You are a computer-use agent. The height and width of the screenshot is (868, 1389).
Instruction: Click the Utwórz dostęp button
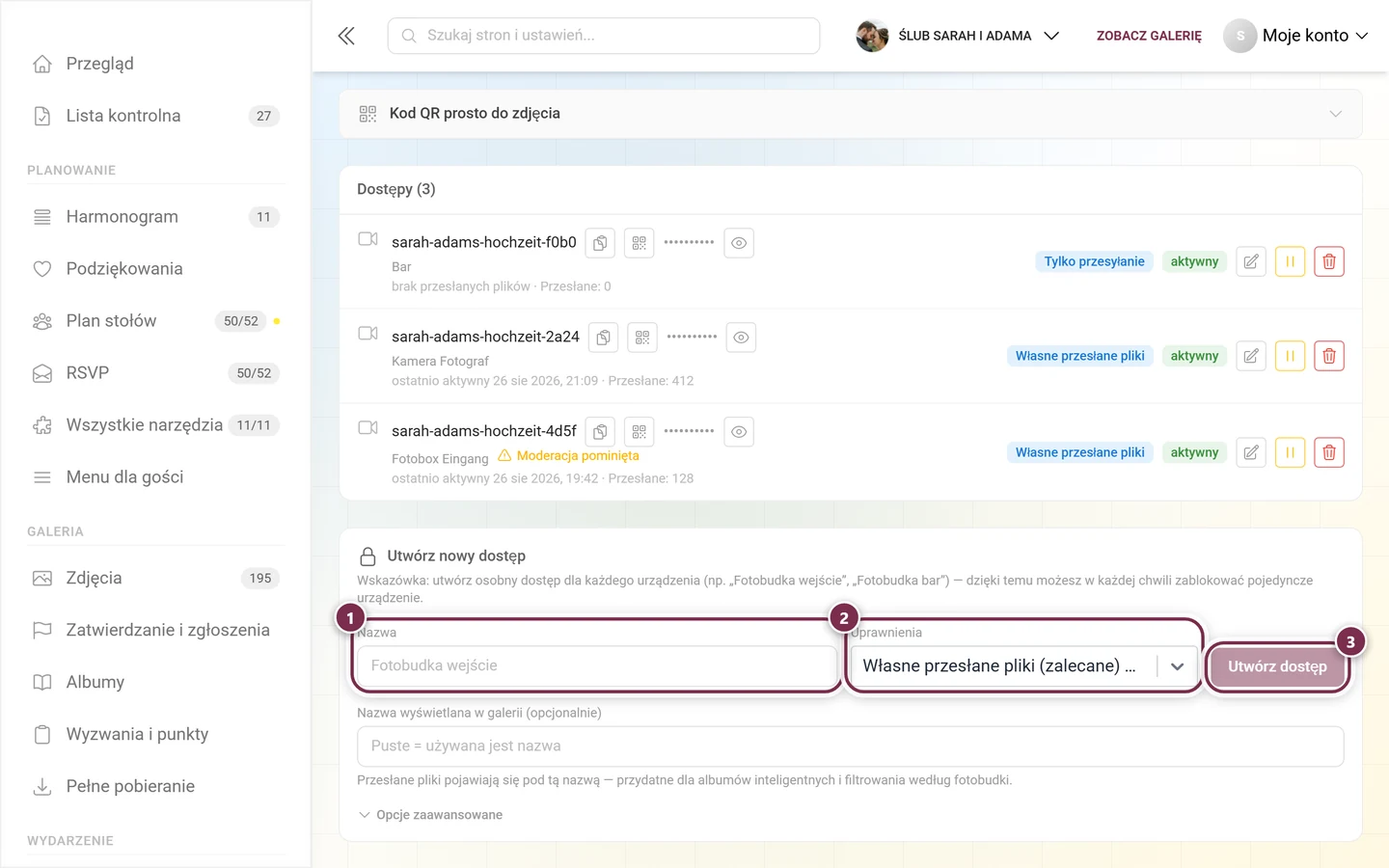point(1277,666)
